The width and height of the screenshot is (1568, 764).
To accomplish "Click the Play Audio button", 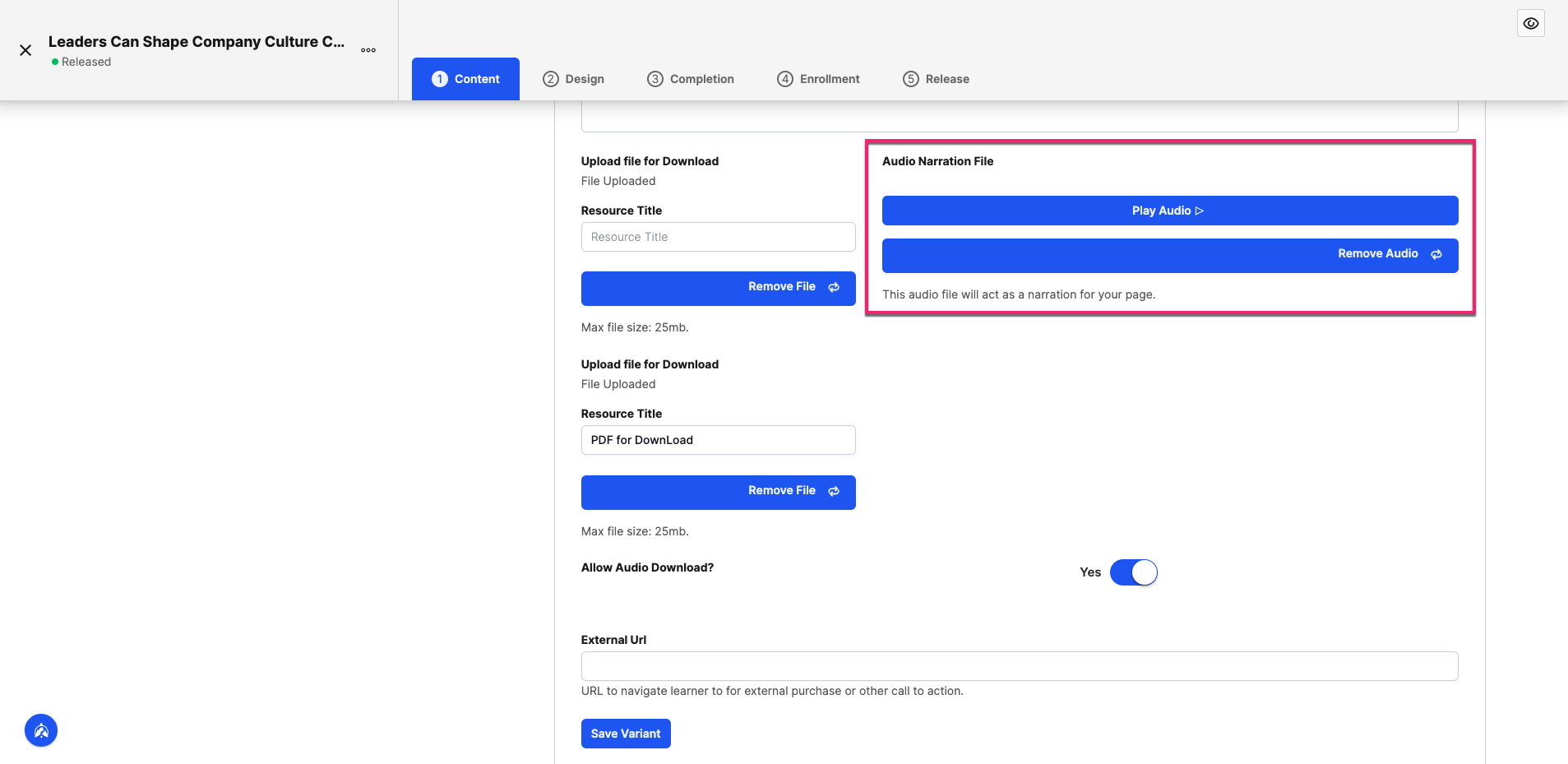I will coord(1170,211).
